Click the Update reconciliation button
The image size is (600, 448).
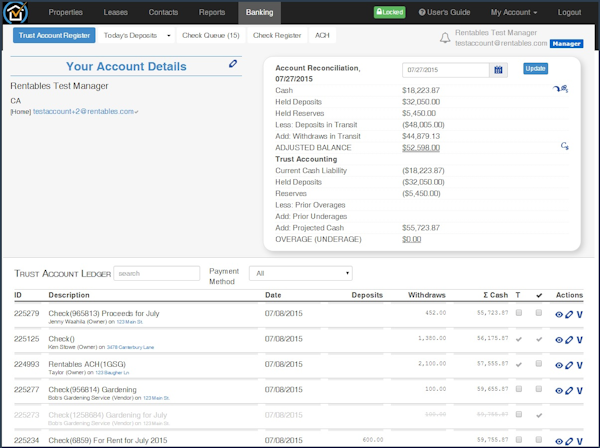[x=535, y=68]
